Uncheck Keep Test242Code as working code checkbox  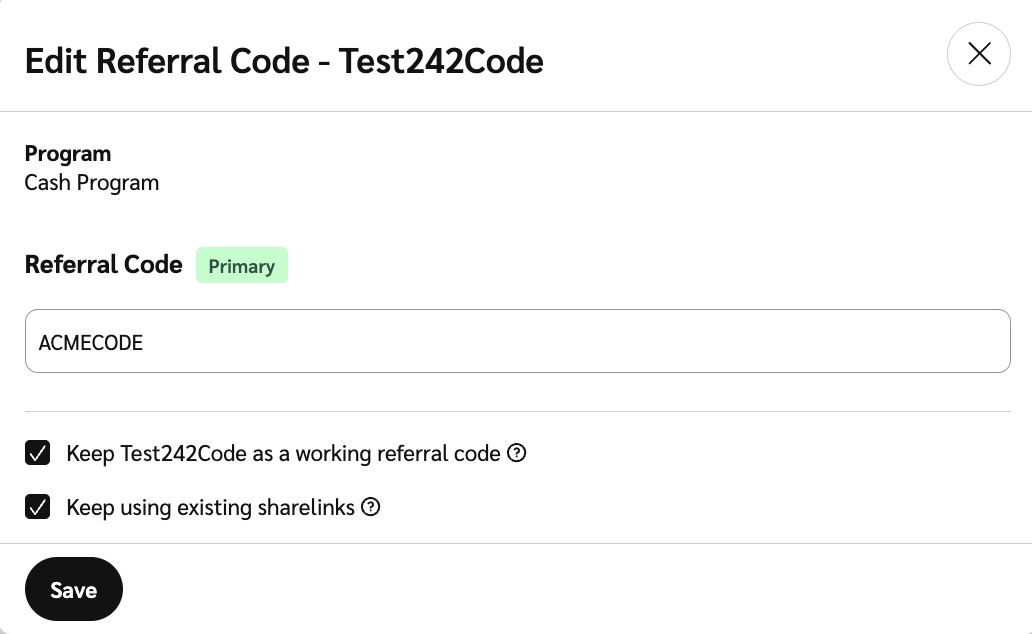pyautogui.click(x=38, y=453)
